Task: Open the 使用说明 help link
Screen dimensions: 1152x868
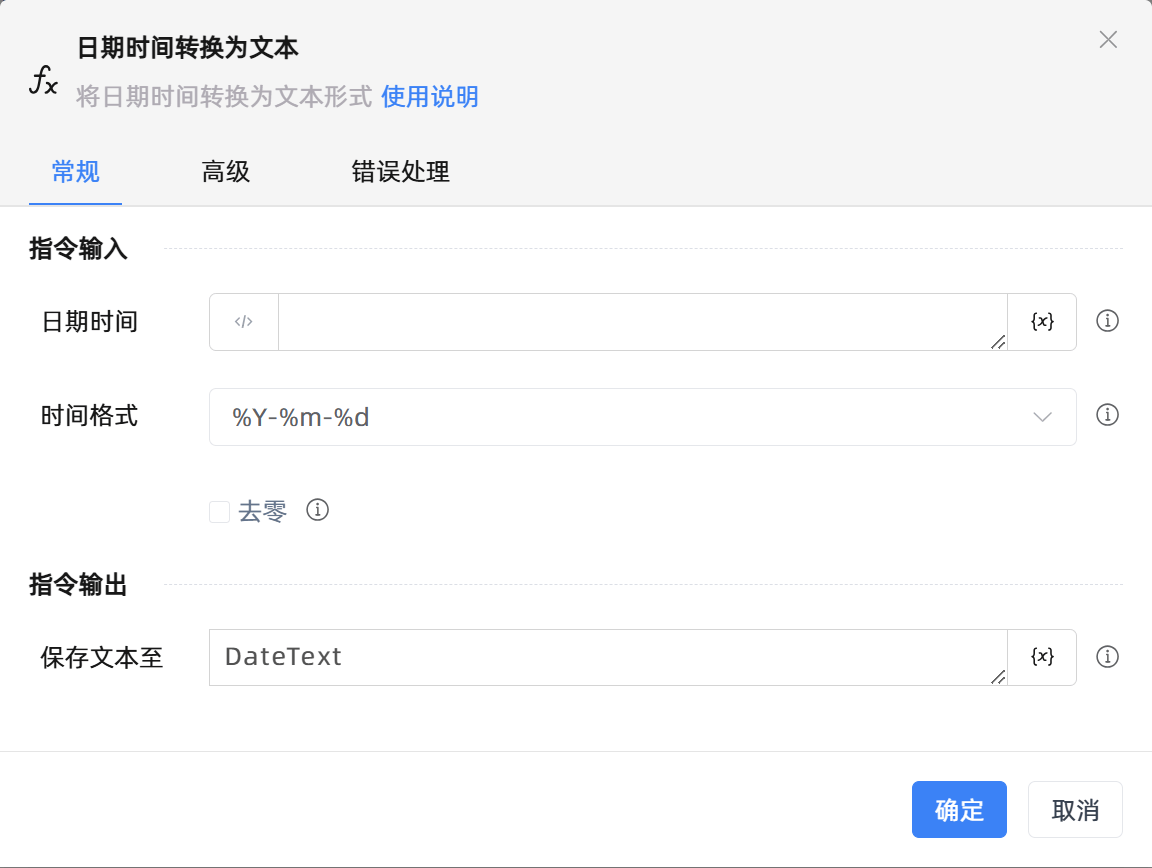Action: pyautogui.click(x=430, y=97)
